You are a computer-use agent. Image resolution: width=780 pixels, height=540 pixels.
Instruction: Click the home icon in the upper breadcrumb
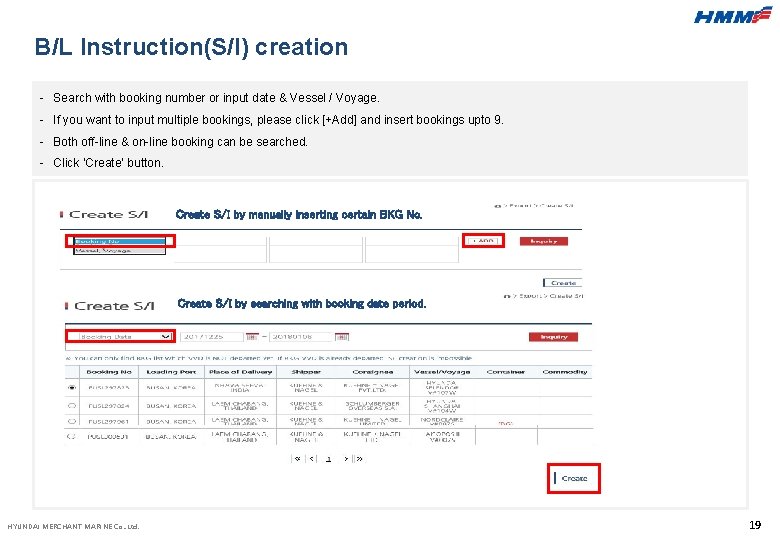[x=497, y=206]
